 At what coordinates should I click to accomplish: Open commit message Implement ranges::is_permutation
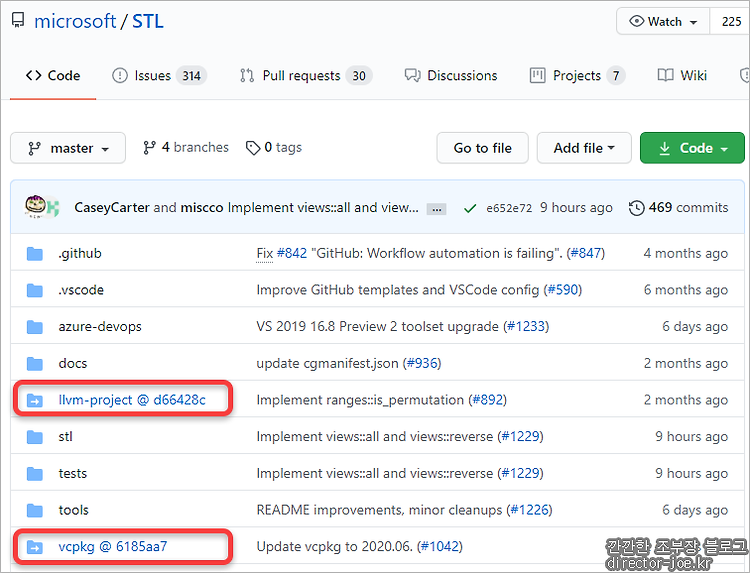360,399
